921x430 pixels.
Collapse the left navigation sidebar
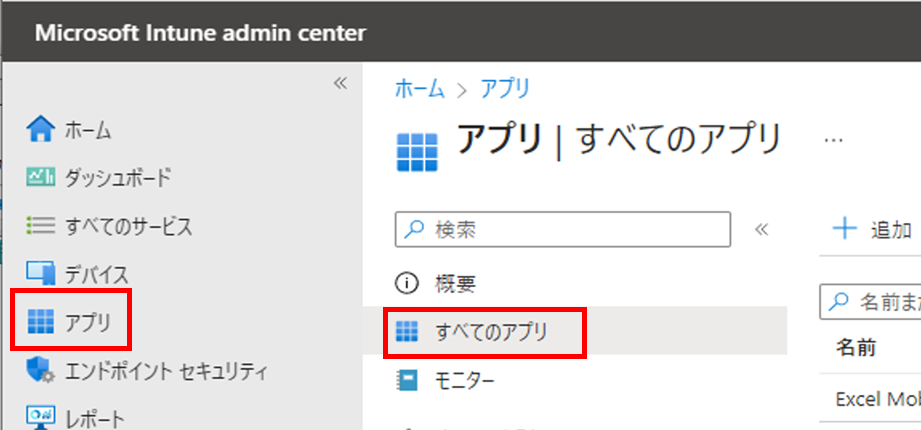click(x=340, y=83)
